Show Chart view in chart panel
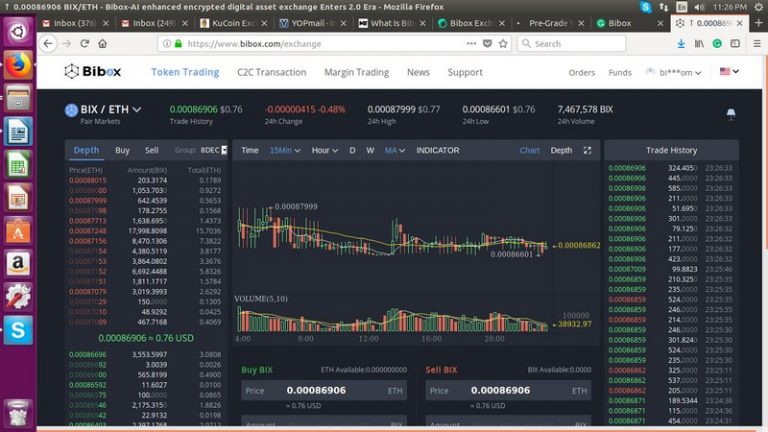The height and width of the screenshot is (432, 768). point(529,150)
